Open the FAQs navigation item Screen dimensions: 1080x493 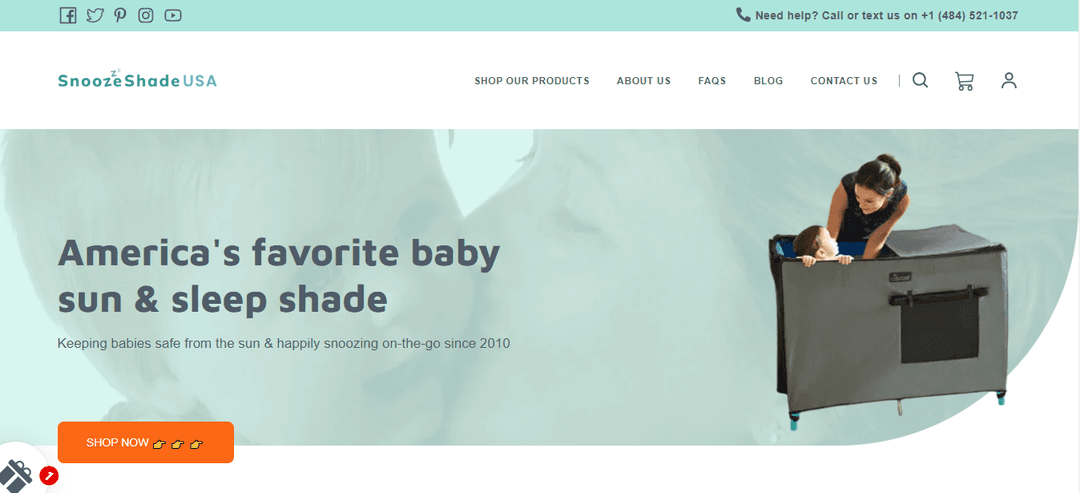coord(712,81)
